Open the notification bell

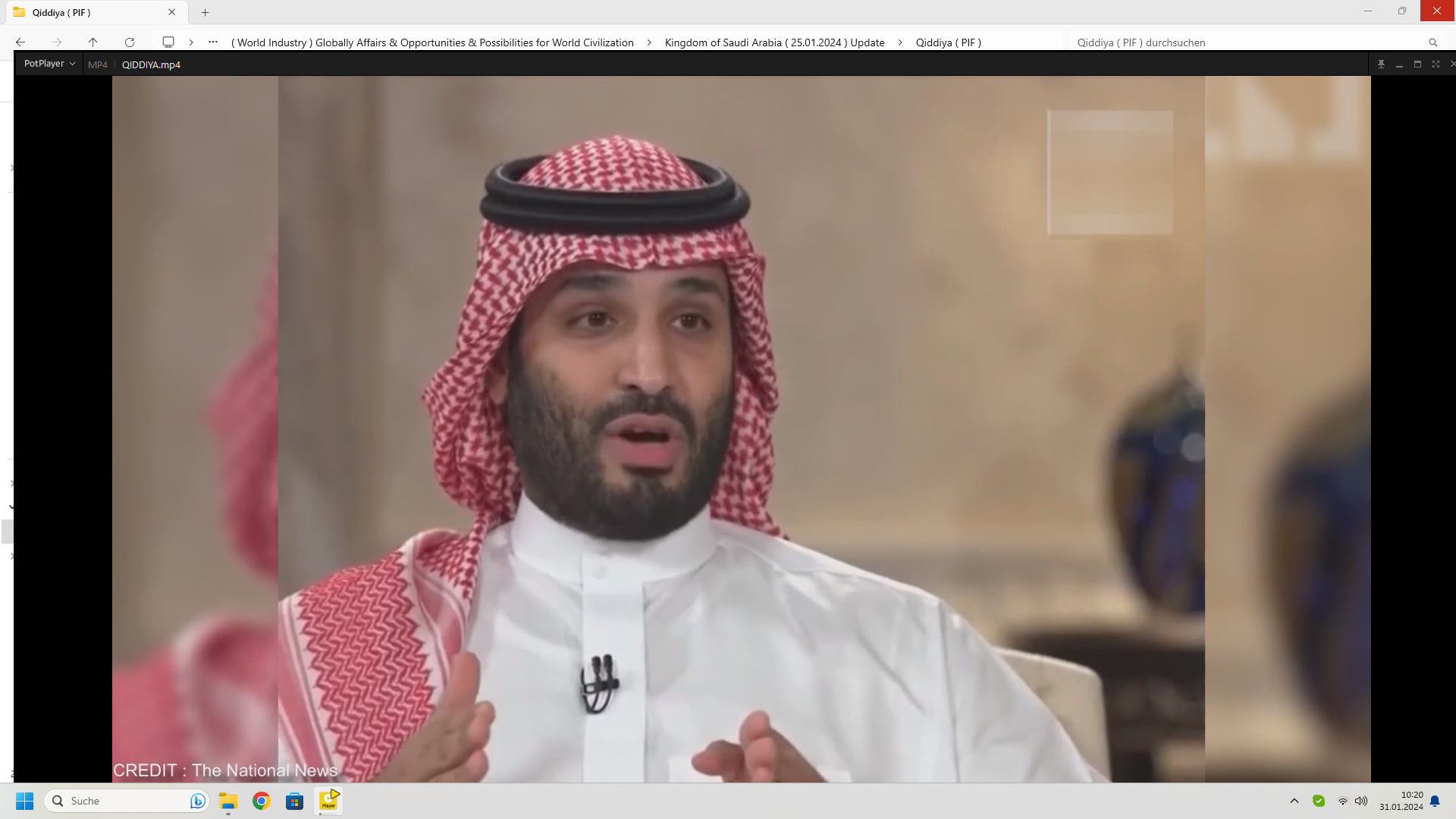click(1435, 801)
